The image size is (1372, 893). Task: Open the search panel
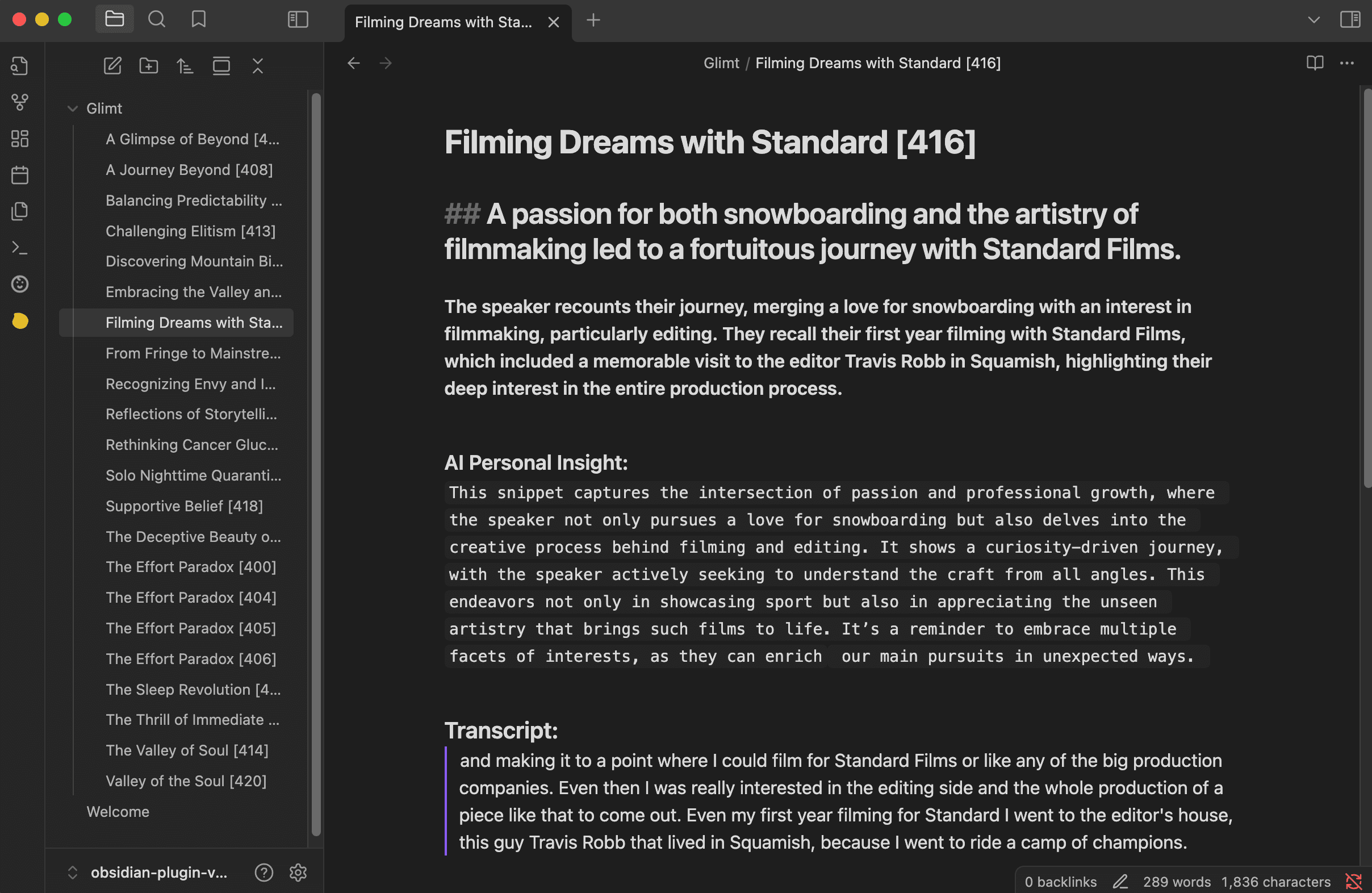[x=156, y=20]
